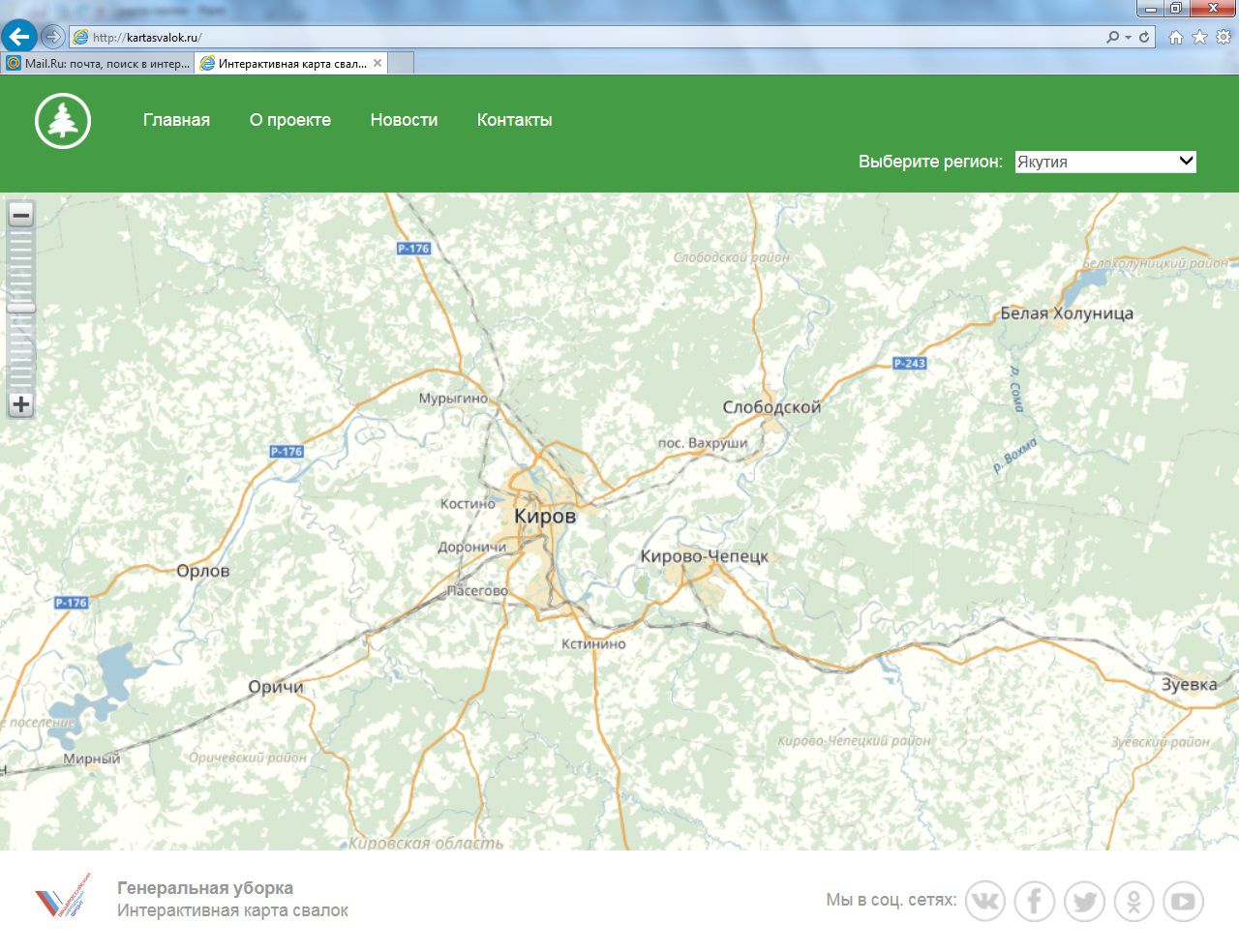Viewport: 1239px width, 952px height.
Task: Open browser settings gear icon
Action: 1224,37
